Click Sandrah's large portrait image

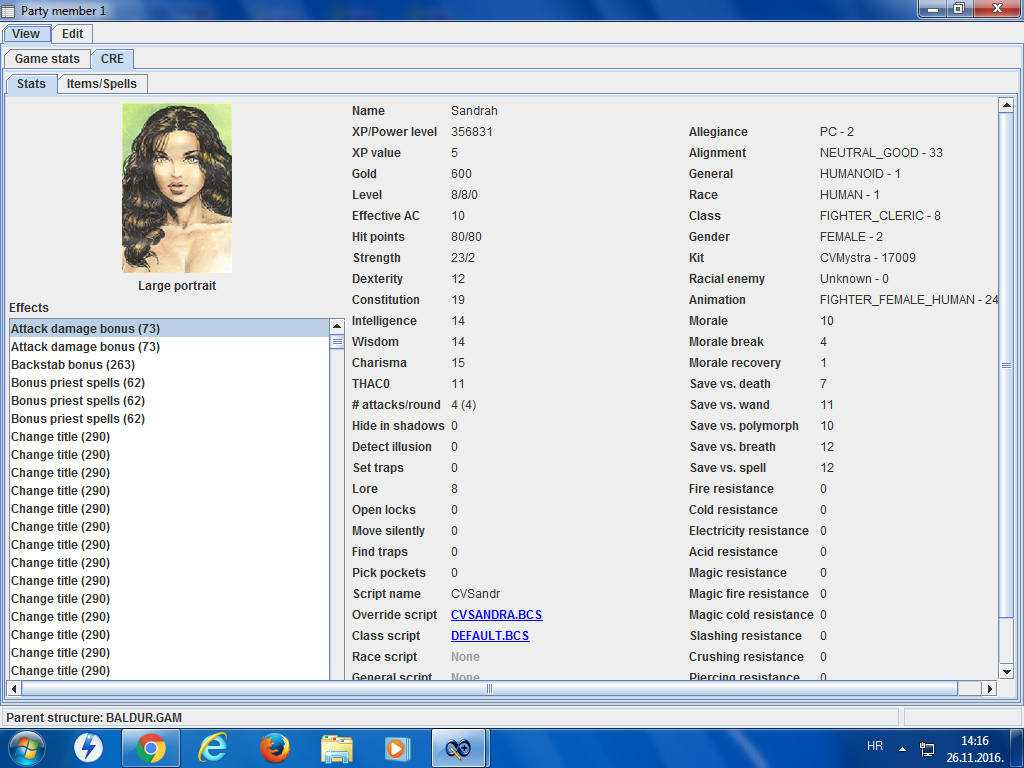[177, 188]
